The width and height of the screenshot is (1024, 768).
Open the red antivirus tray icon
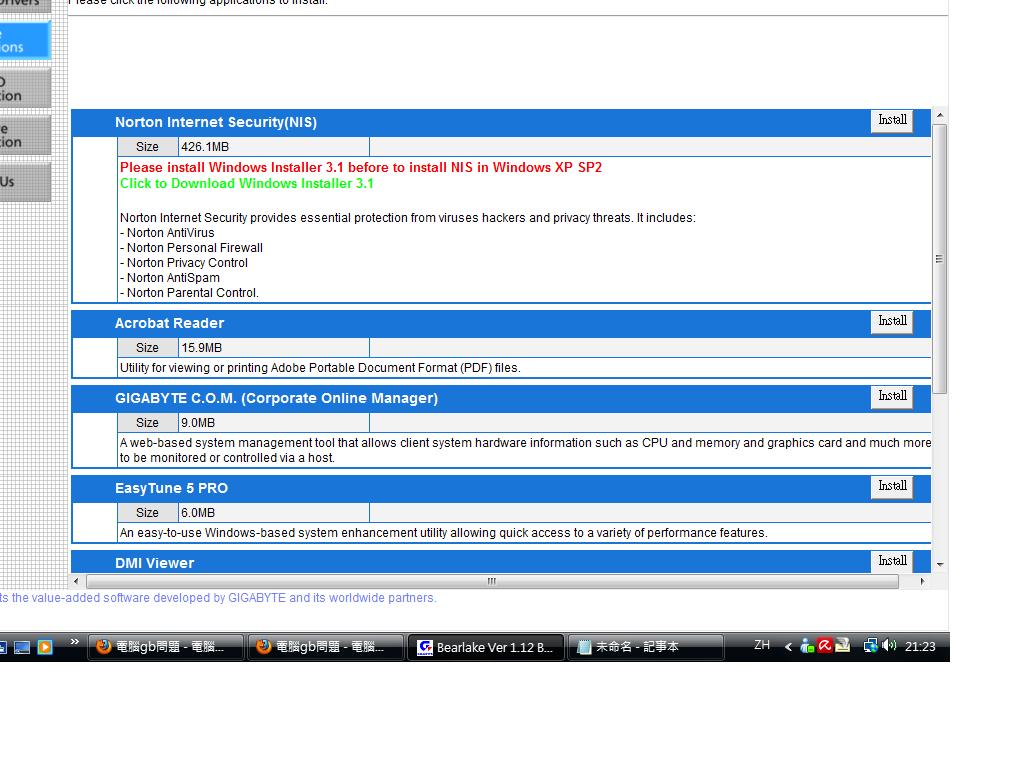pos(825,646)
